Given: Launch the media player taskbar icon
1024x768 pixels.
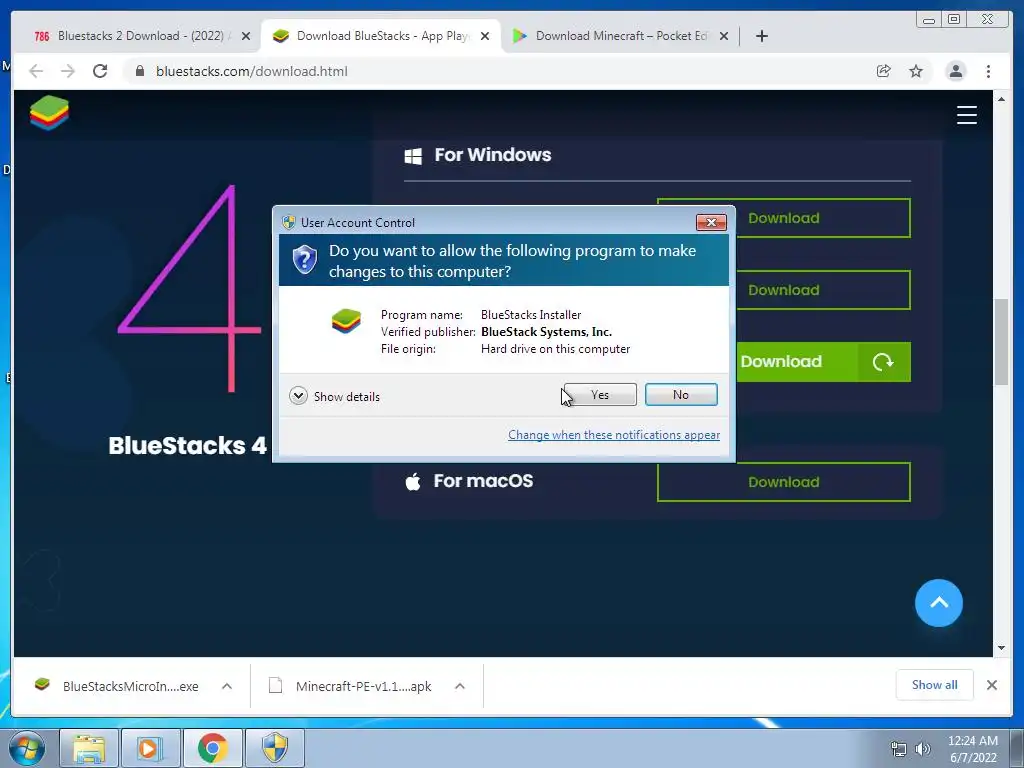Looking at the screenshot, I should click(x=150, y=748).
